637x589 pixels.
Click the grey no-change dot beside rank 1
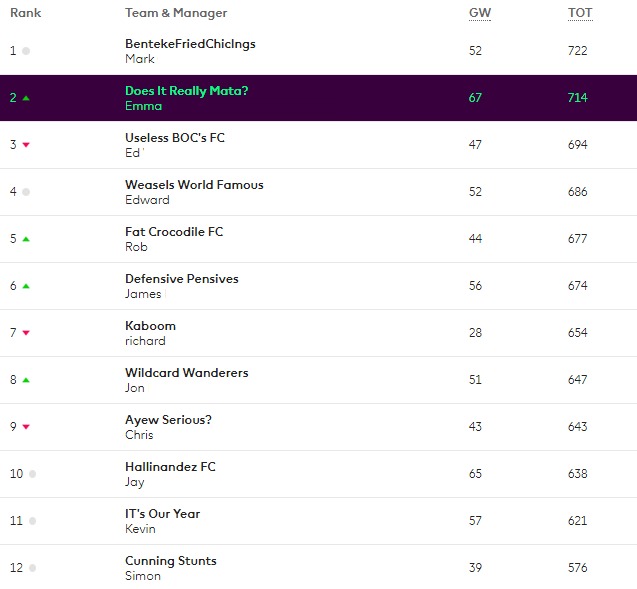point(26,51)
